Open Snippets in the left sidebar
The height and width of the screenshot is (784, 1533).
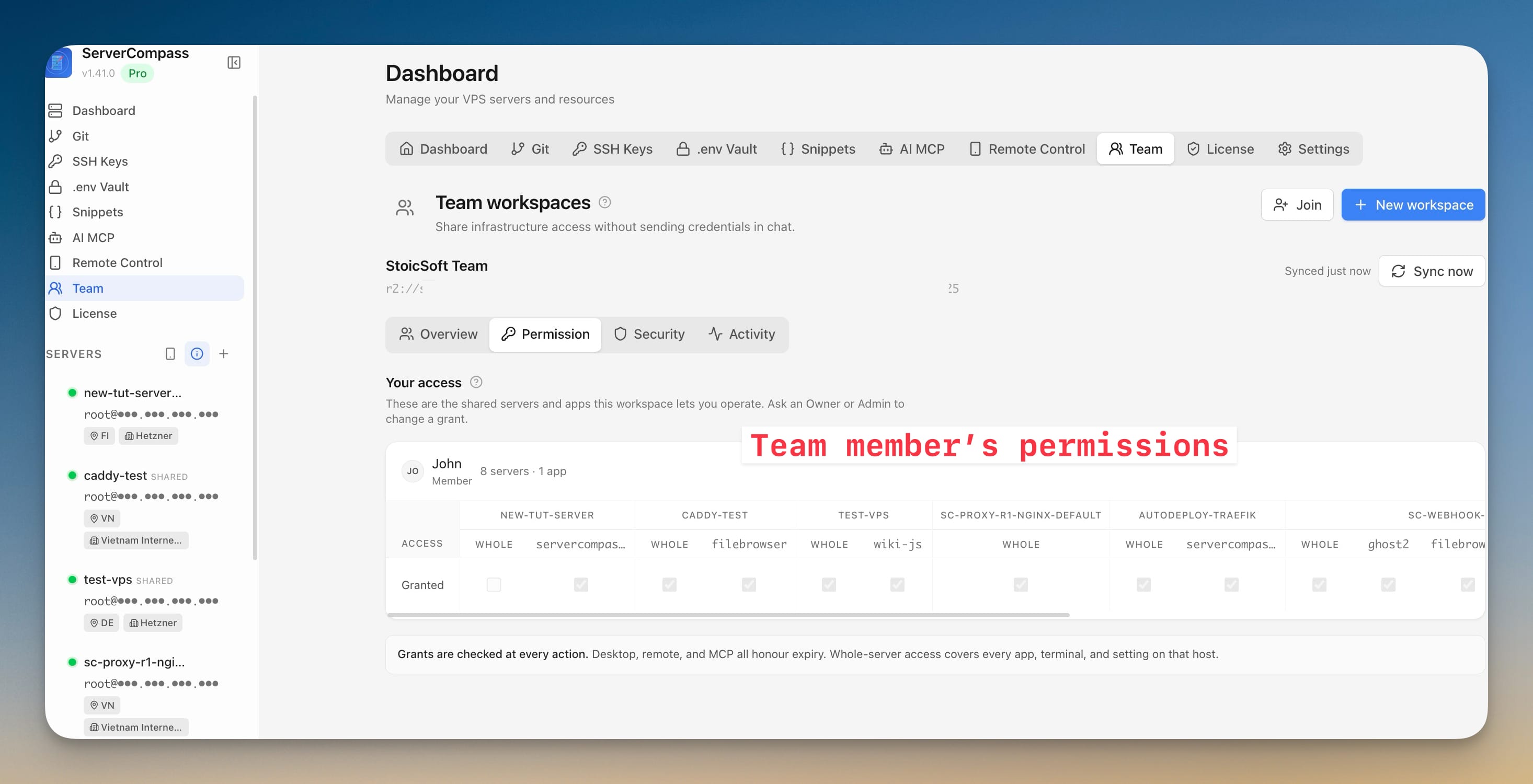tap(145, 212)
